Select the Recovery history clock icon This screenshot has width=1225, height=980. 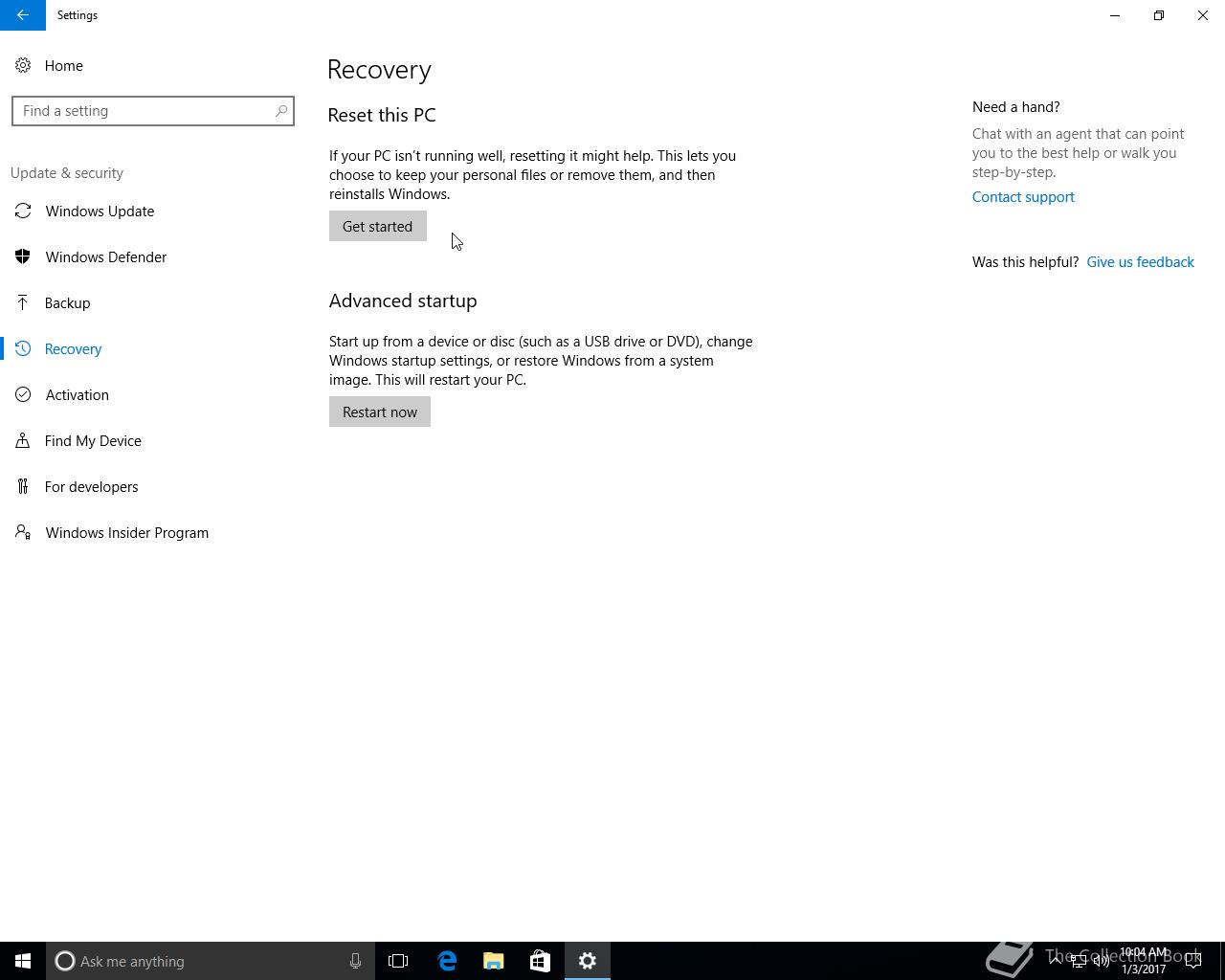(x=23, y=348)
